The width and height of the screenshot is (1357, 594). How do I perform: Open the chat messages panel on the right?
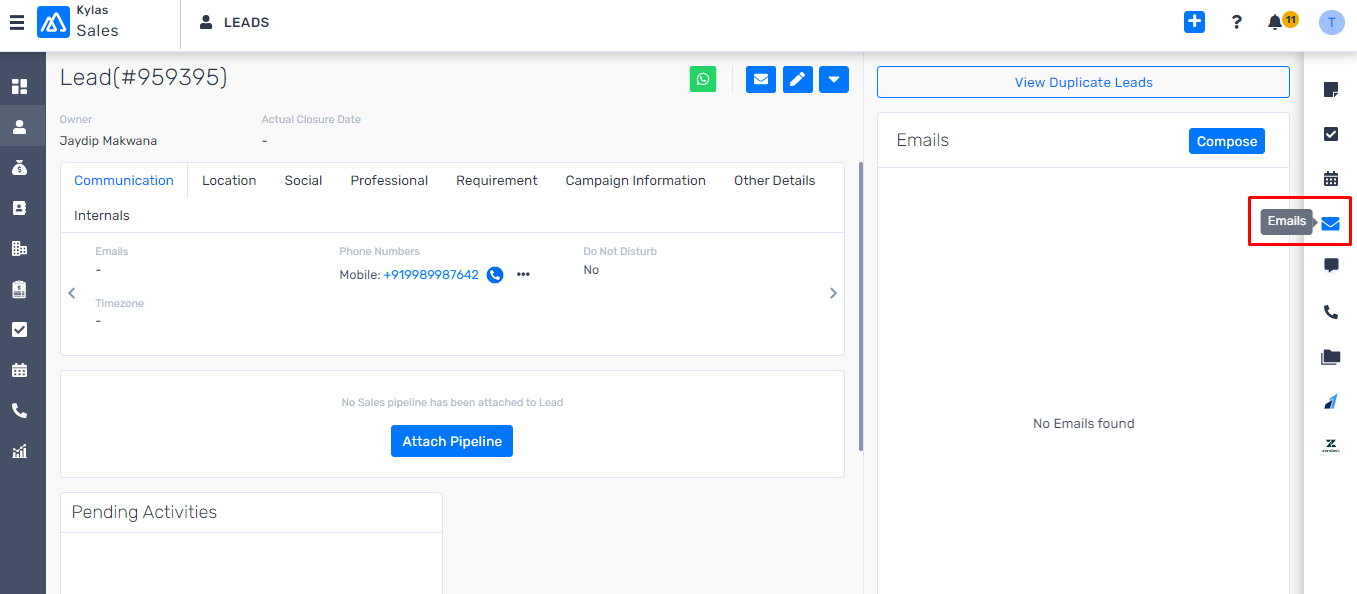[x=1331, y=265]
